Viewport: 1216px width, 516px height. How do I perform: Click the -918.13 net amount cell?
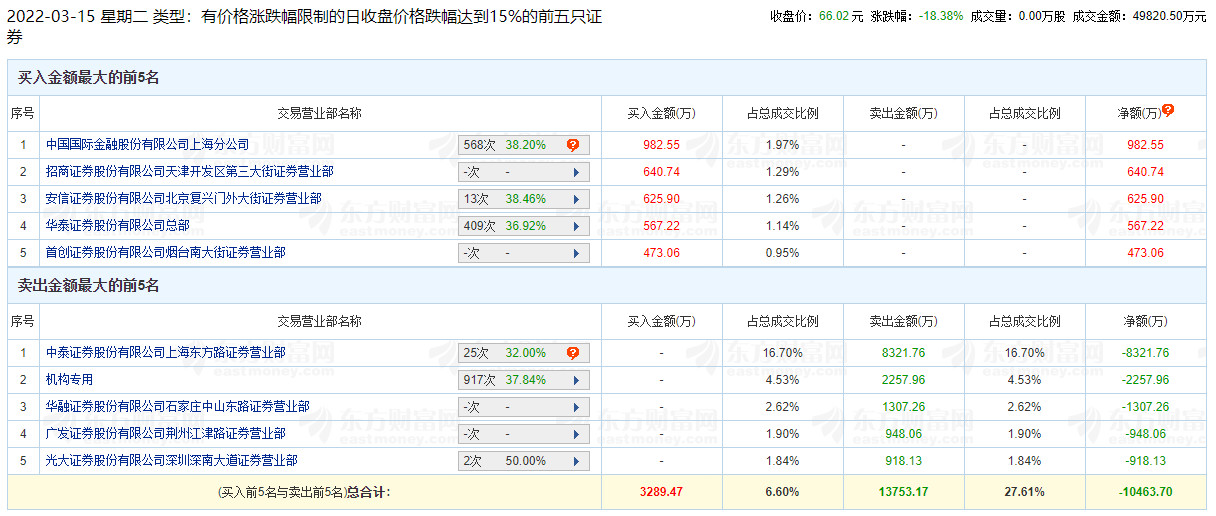[1145, 461]
